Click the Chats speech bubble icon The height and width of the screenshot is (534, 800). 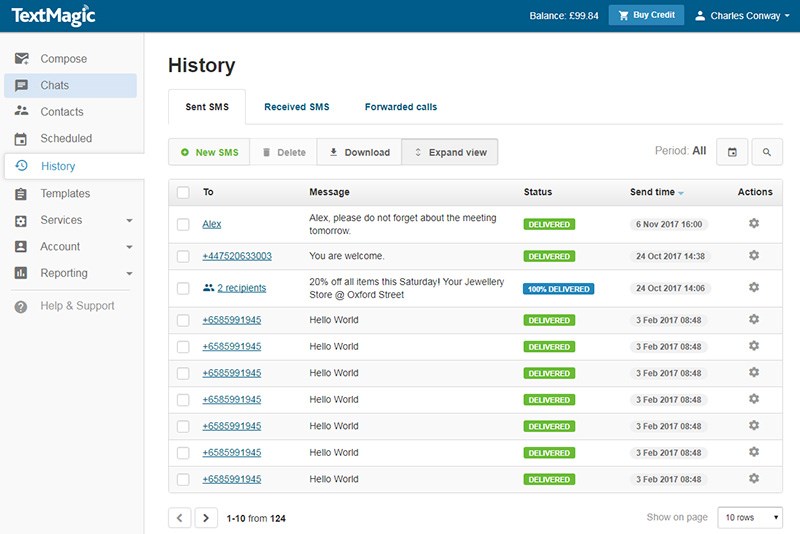tap(21, 85)
